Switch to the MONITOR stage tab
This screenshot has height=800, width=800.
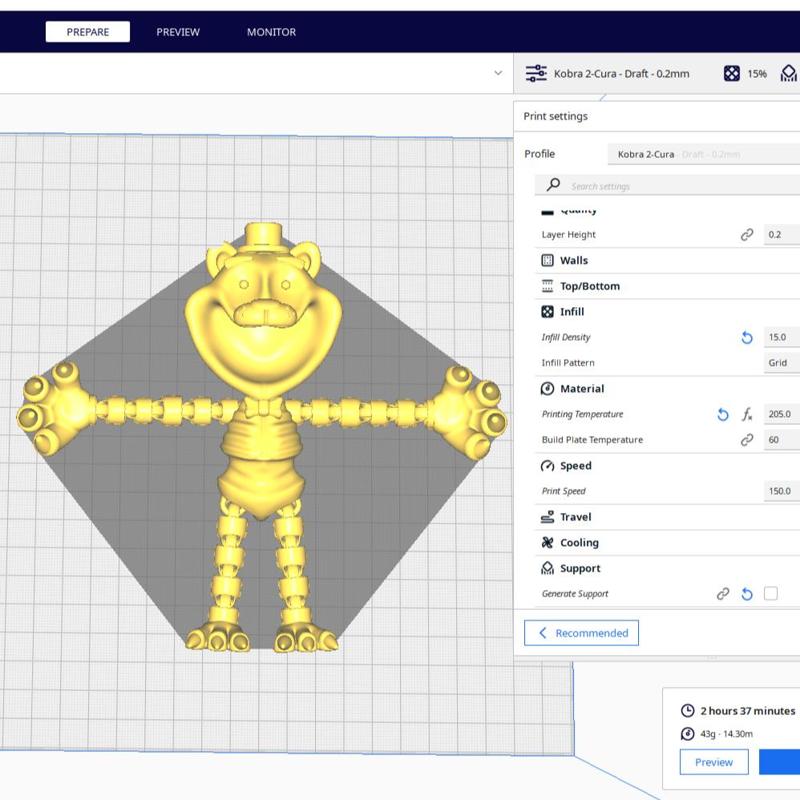(x=271, y=32)
